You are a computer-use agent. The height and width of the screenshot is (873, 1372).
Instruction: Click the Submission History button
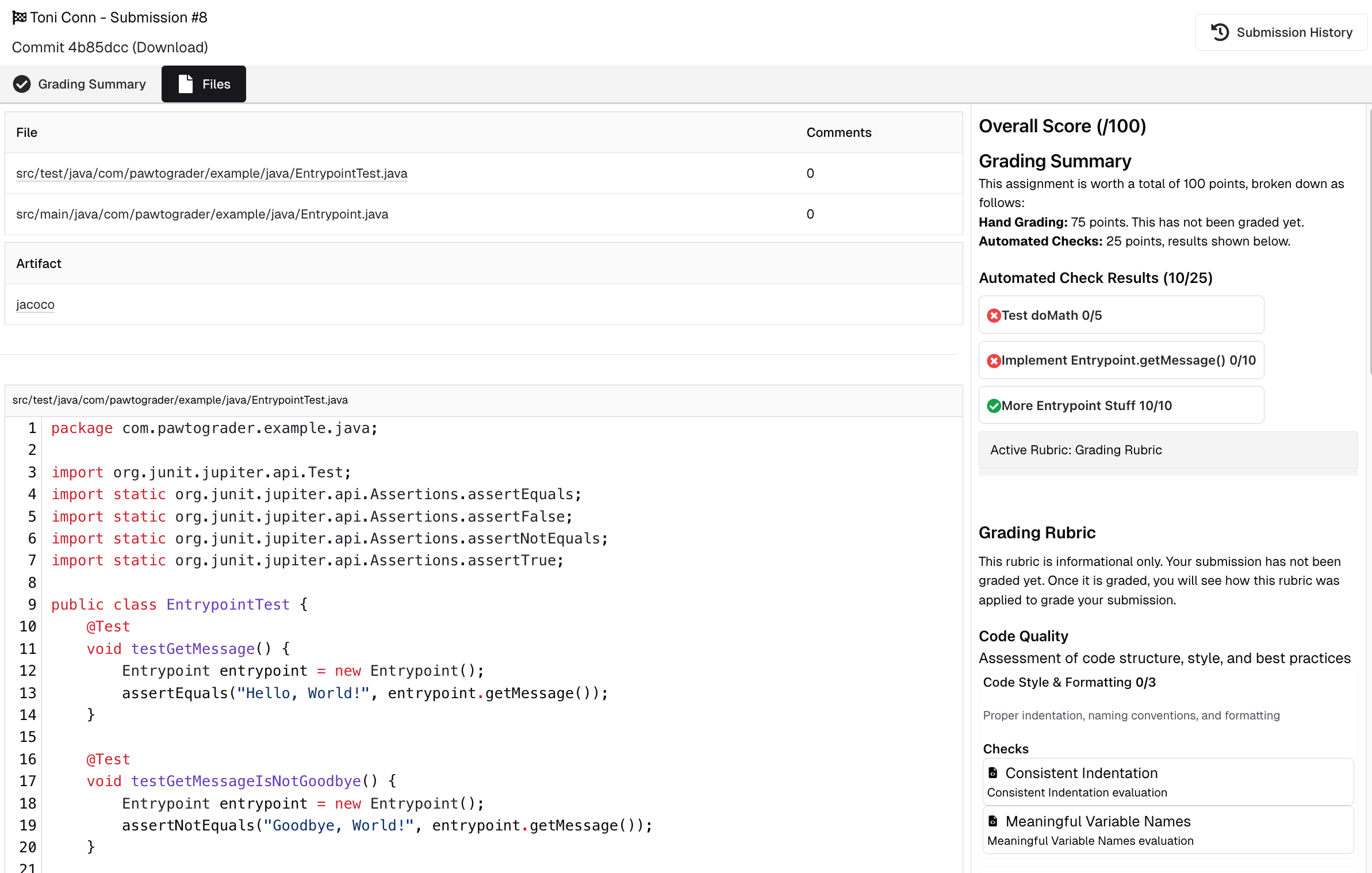point(1281,32)
